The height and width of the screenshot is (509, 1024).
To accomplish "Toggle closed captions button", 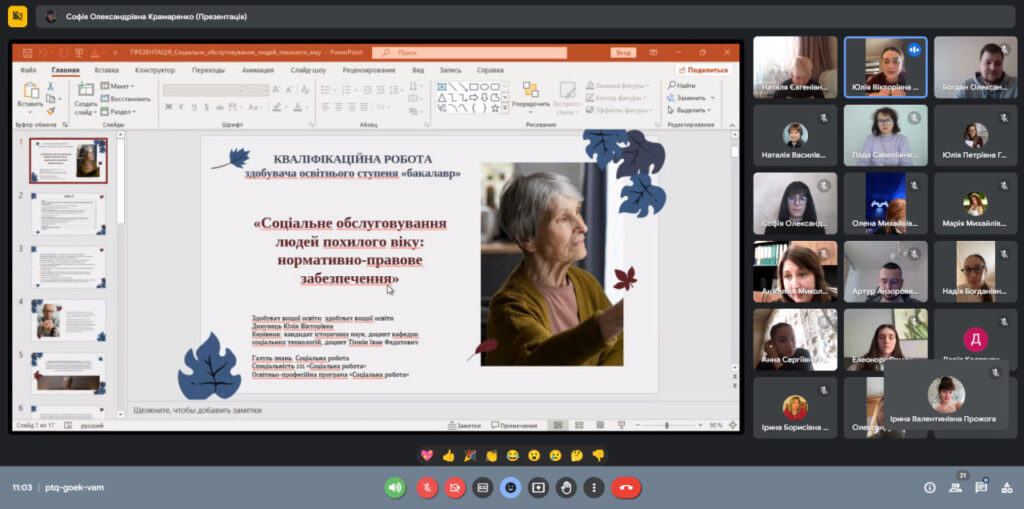I will coord(483,487).
